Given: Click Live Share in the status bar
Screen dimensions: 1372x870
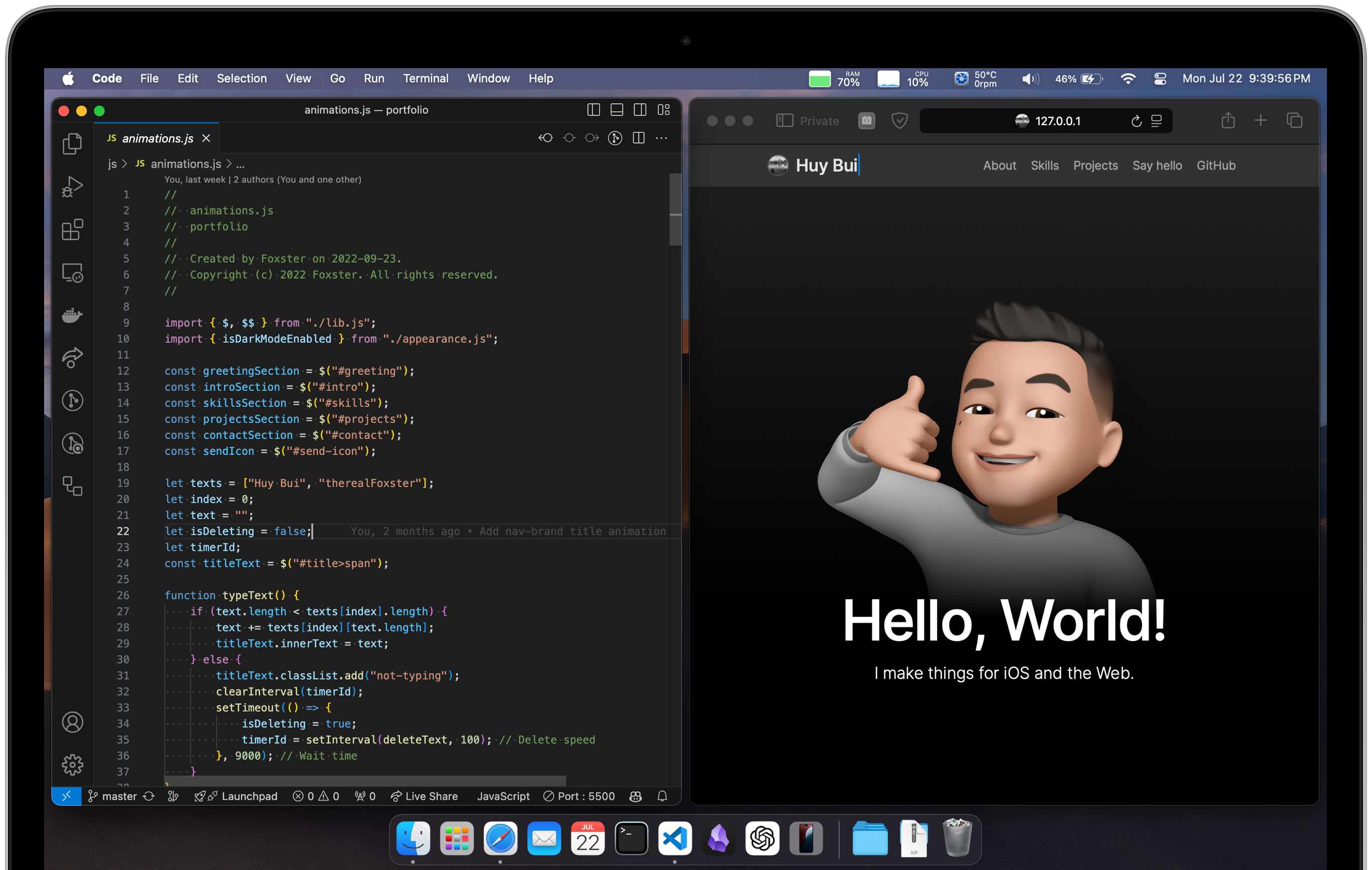Looking at the screenshot, I should tap(424, 796).
